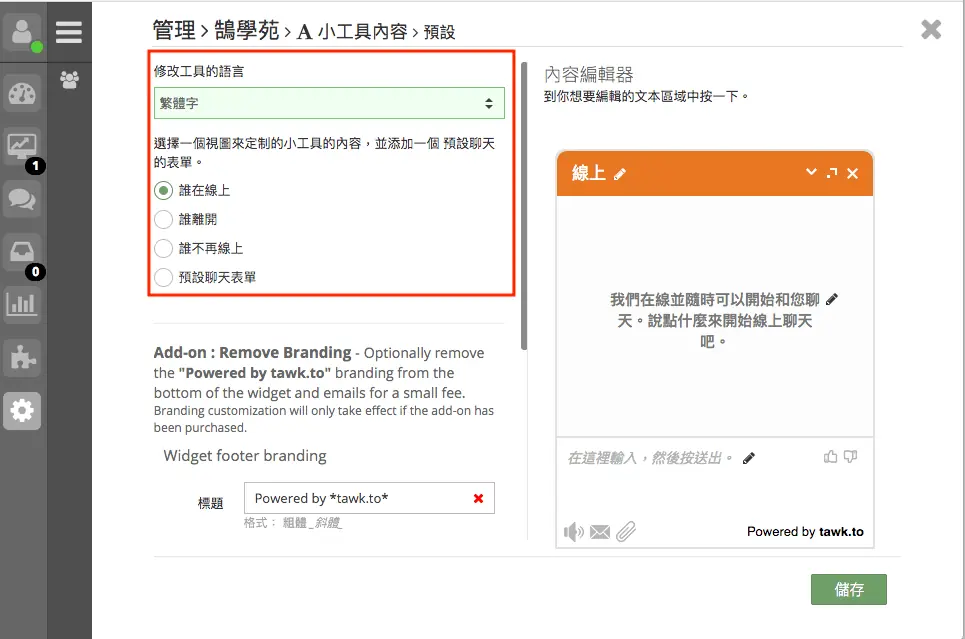This screenshot has height=639, width=965.
Task: Click the Powered by *tawk.to* title field
Action: (369, 498)
